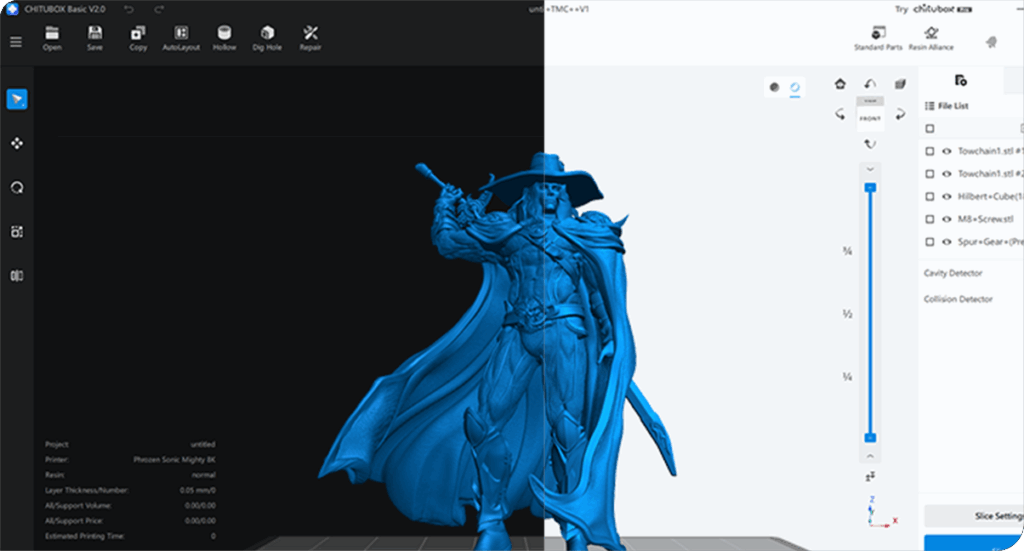This screenshot has height=551, width=1024.
Task: Click the Repair tool icon
Action: point(310,33)
